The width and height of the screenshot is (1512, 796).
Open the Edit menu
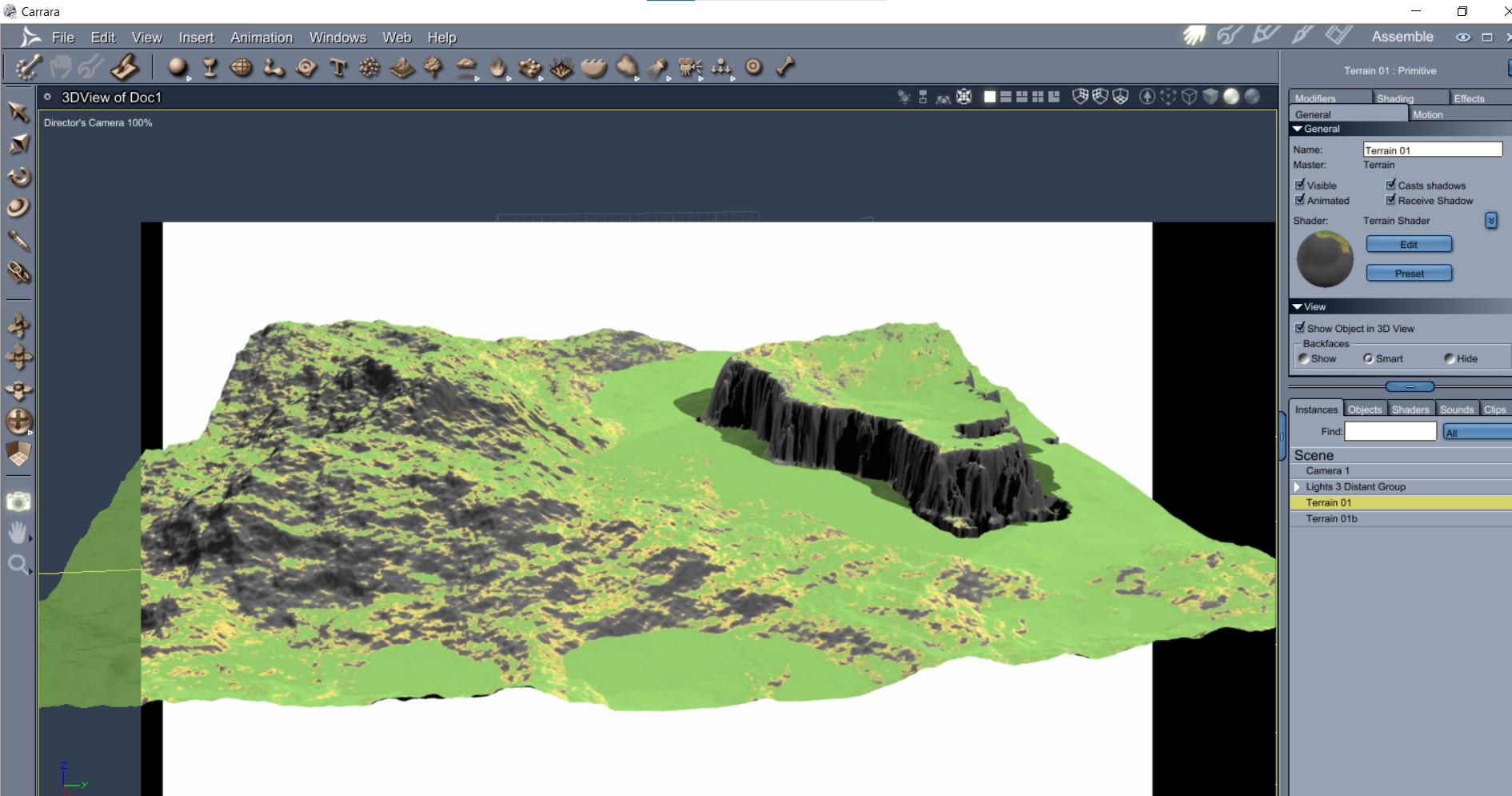click(103, 38)
